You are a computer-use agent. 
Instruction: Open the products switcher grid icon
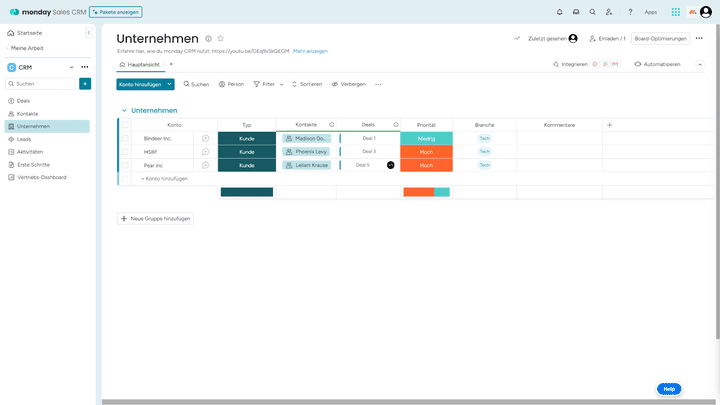tap(676, 12)
